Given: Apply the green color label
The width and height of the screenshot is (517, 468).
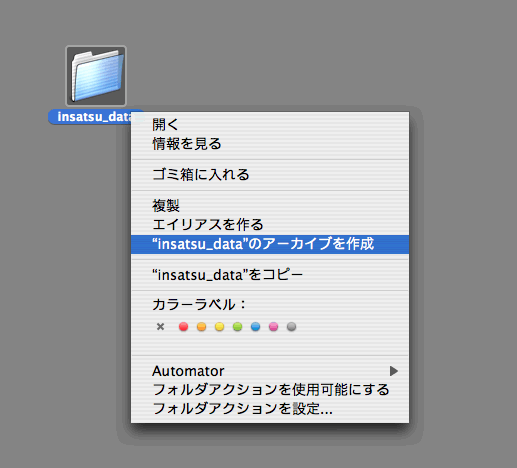Looking at the screenshot, I should click(x=237, y=327).
